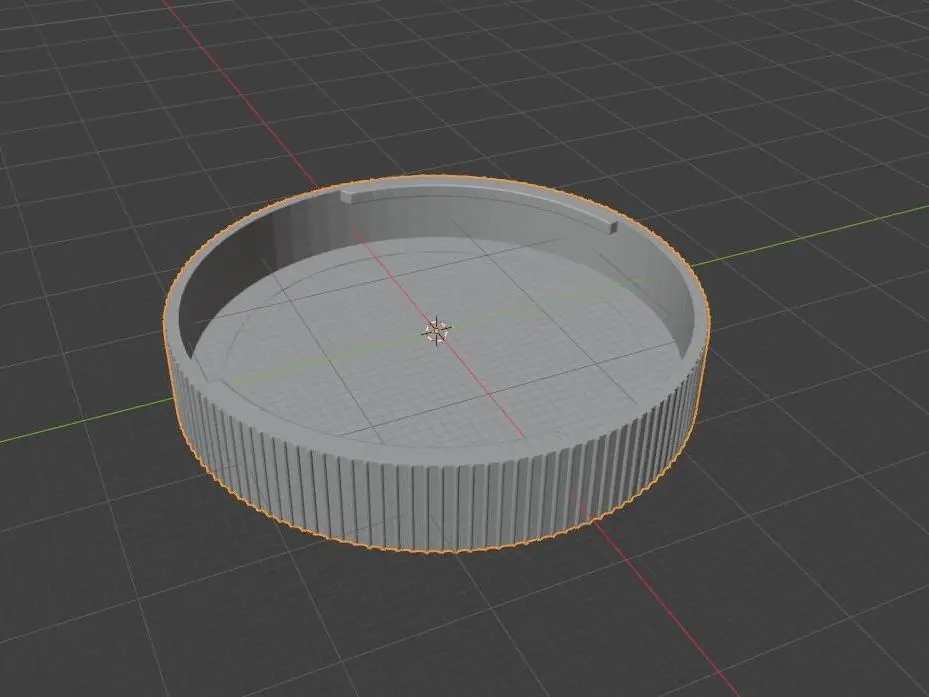Select the ridged cap model in viewport

click(x=436, y=364)
